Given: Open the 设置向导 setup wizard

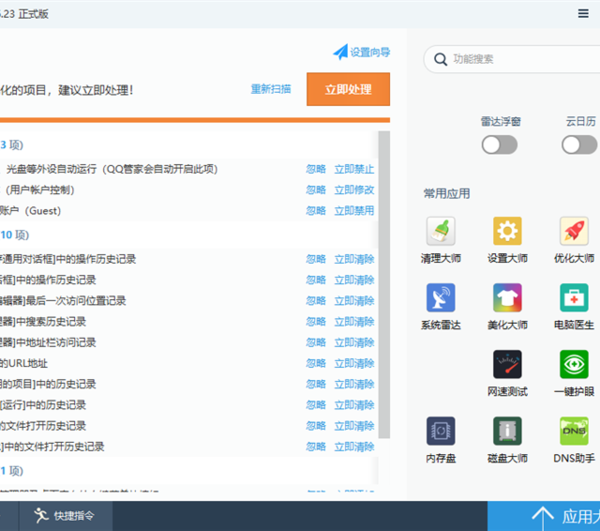Looking at the screenshot, I should click(362, 52).
